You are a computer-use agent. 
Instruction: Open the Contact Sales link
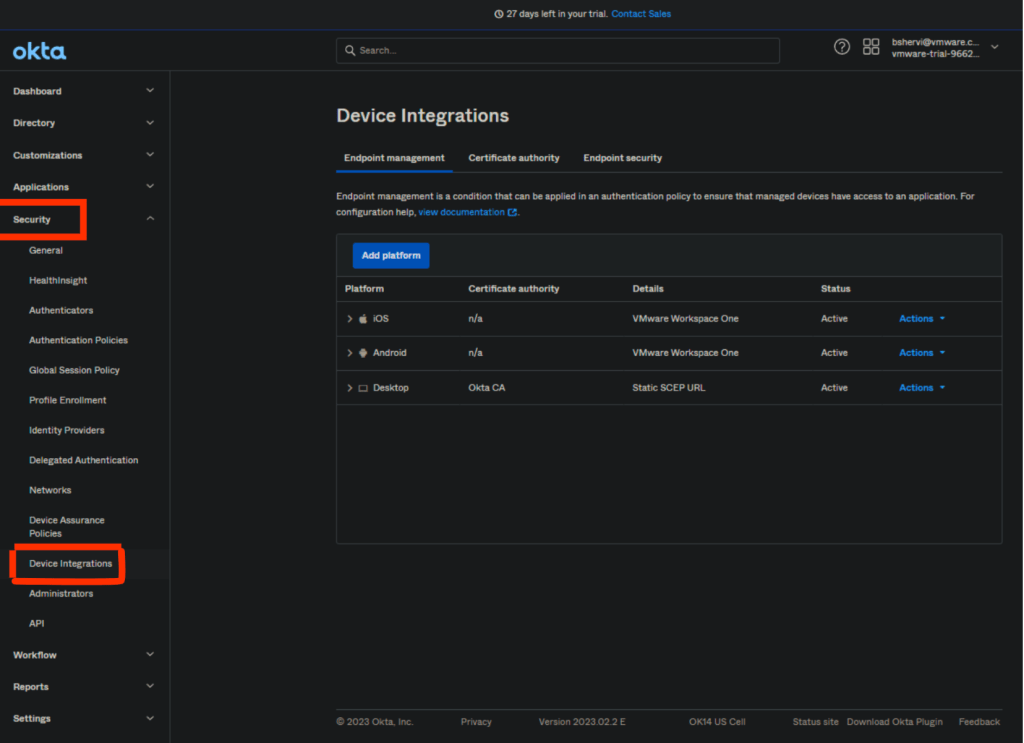coord(641,14)
